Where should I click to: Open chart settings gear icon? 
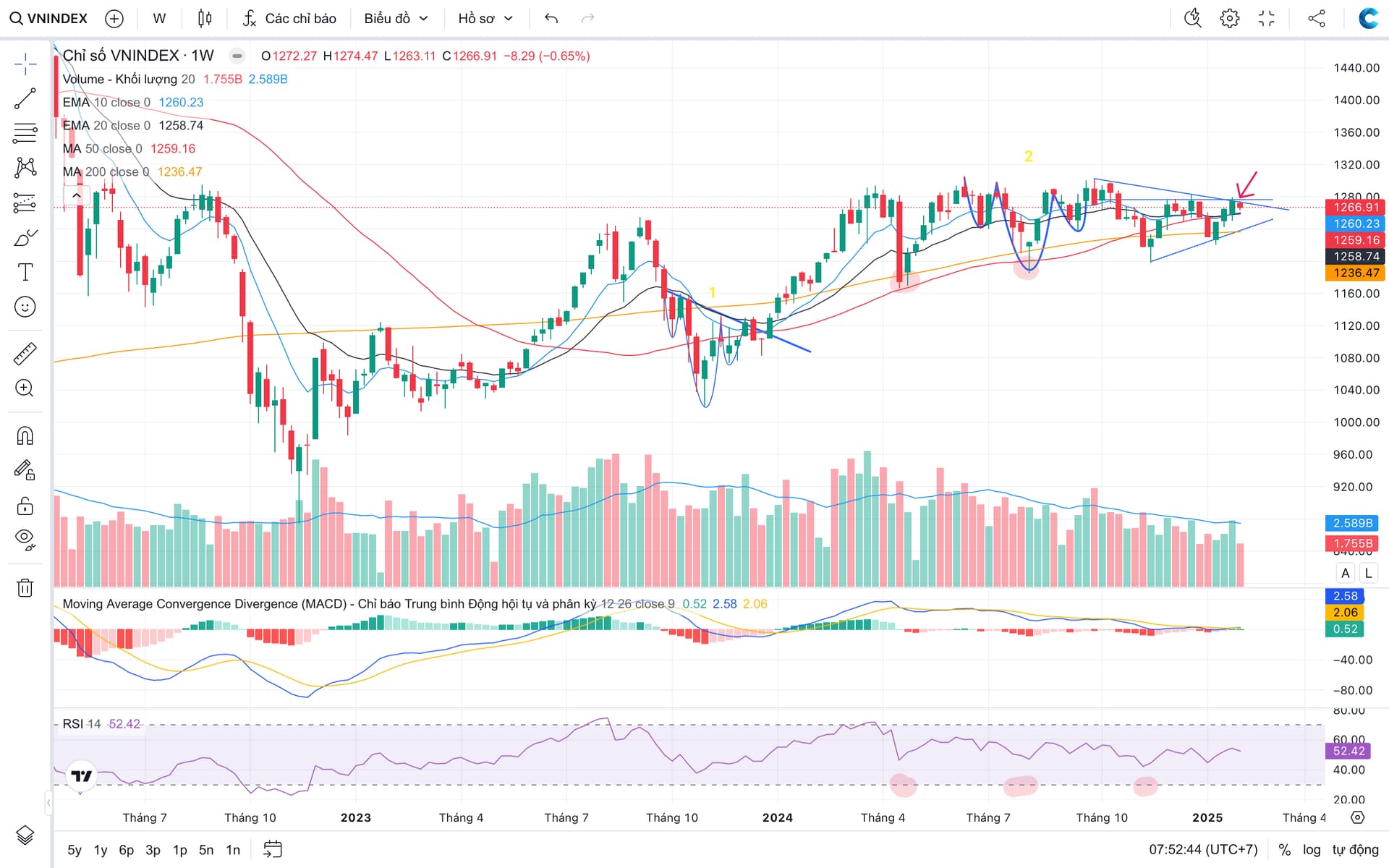pos(1229,18)
